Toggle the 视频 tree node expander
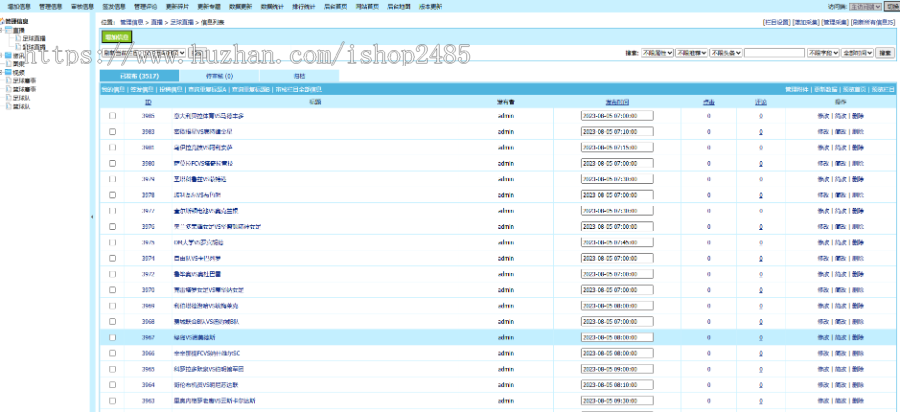The height and width of the screenshot is (412, 900). point(2,72)
